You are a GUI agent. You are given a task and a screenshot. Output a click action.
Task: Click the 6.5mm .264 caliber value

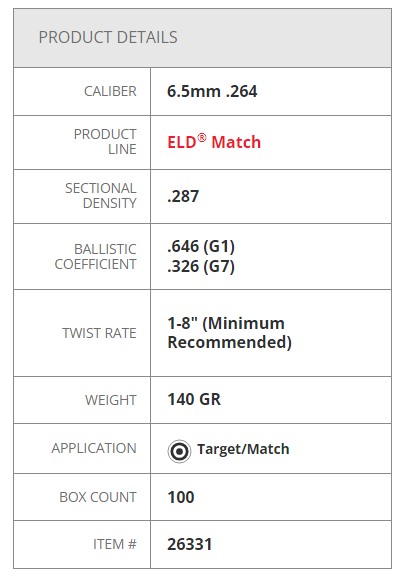pyautogui.click(x=212, y=91)
